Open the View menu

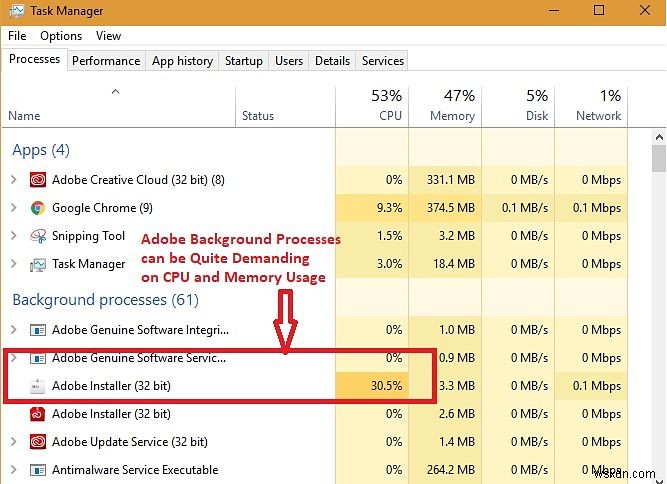(108, 36)
